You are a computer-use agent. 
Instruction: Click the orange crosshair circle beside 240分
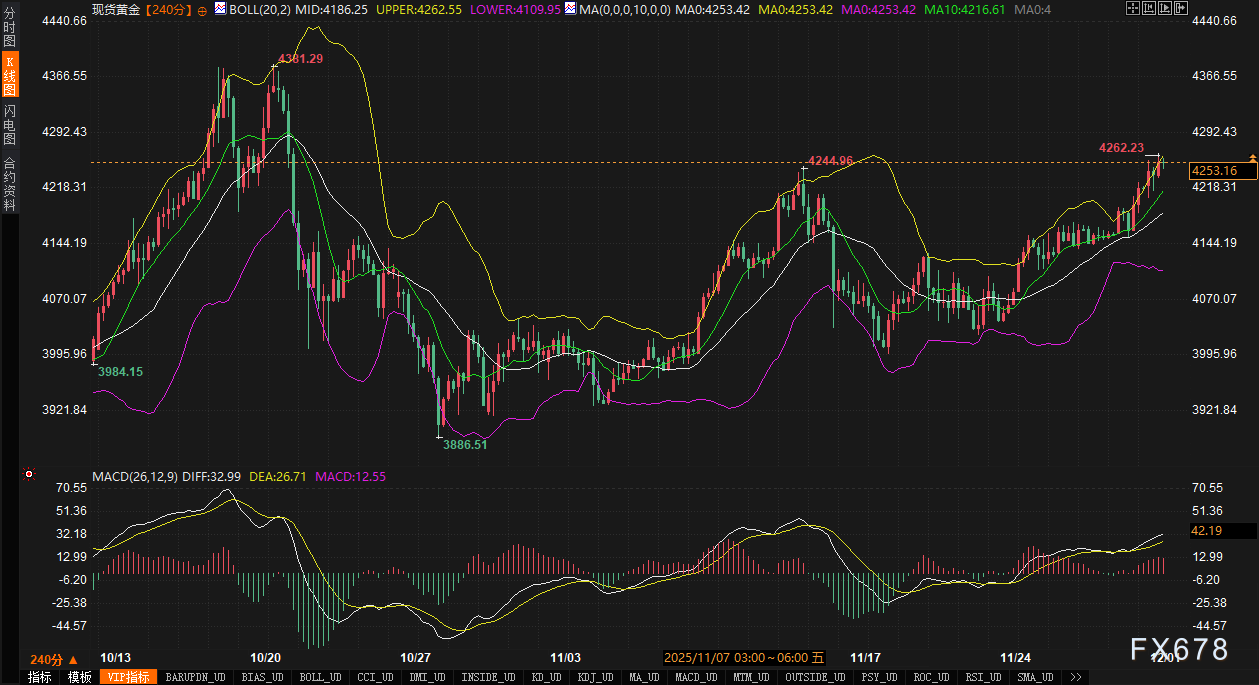point(203,10)
